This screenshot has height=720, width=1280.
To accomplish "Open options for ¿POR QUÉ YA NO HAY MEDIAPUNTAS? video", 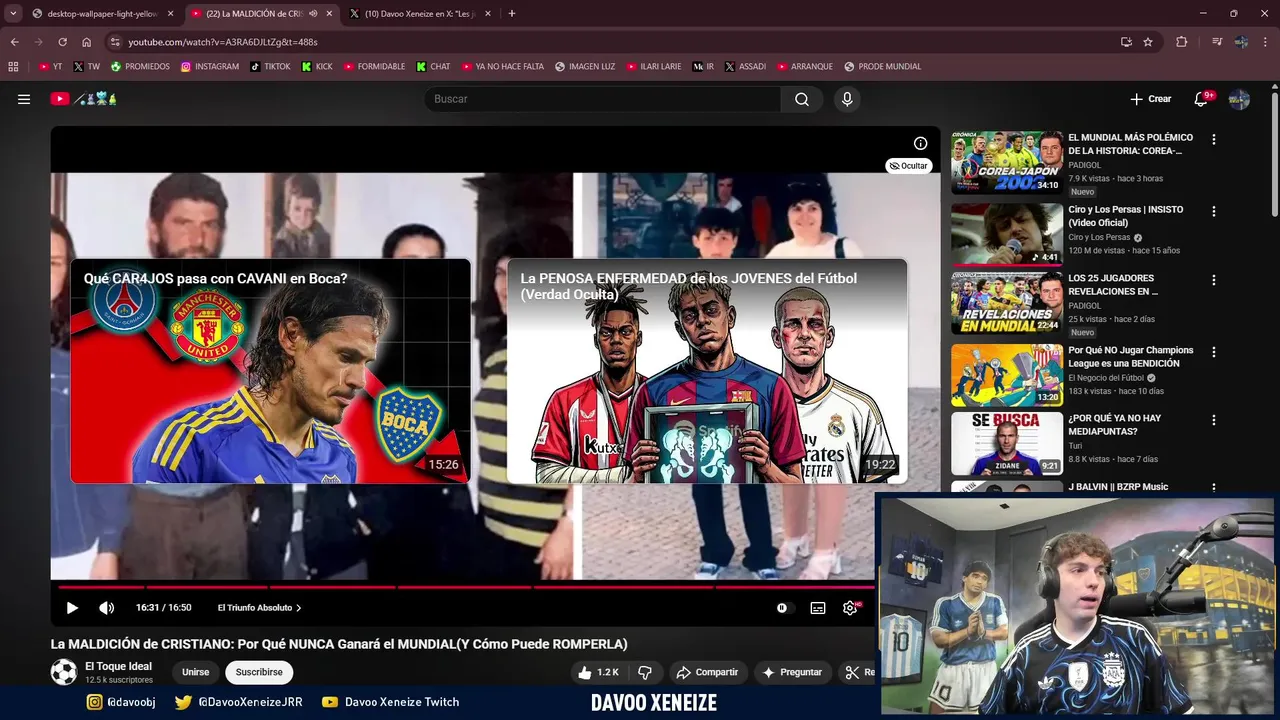I will [1214, 421].
